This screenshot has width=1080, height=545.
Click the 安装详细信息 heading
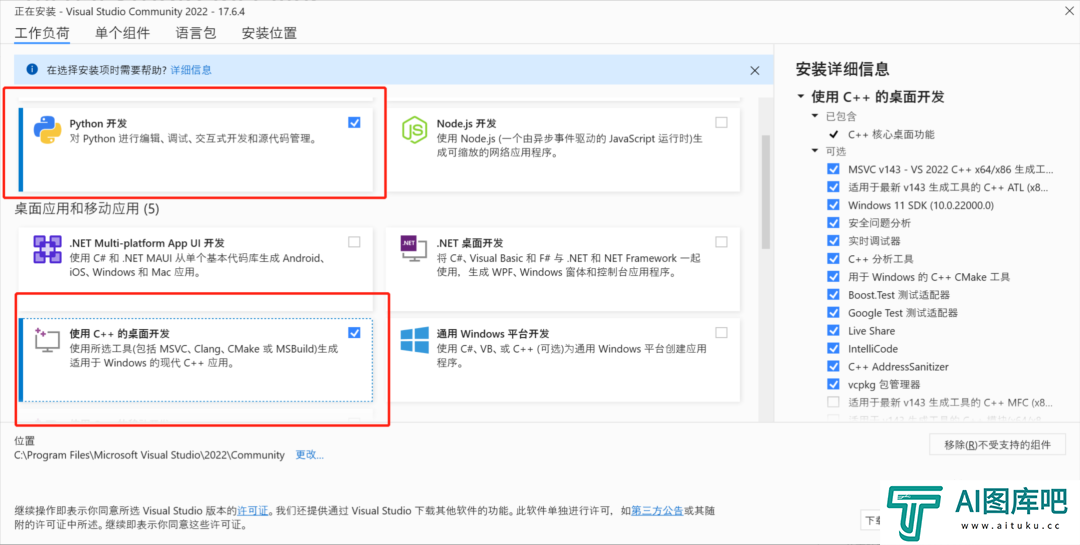[x=842, y=69]
